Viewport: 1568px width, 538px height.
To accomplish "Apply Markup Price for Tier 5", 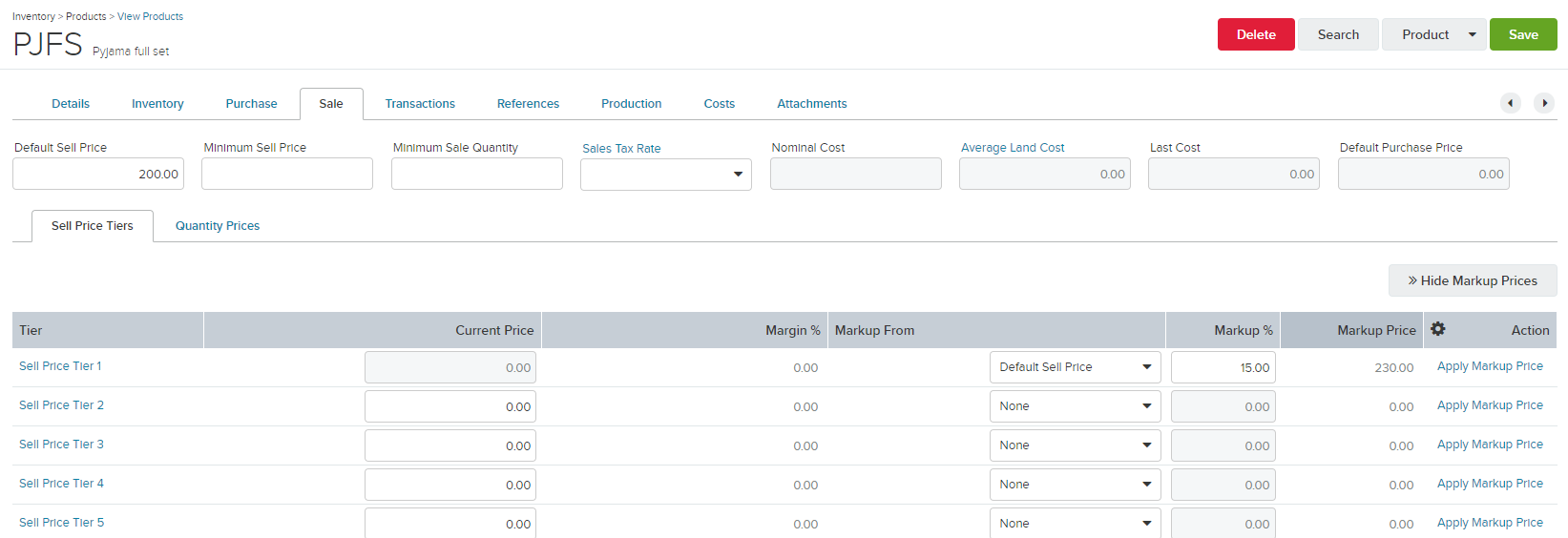I will click(1490, 523).
